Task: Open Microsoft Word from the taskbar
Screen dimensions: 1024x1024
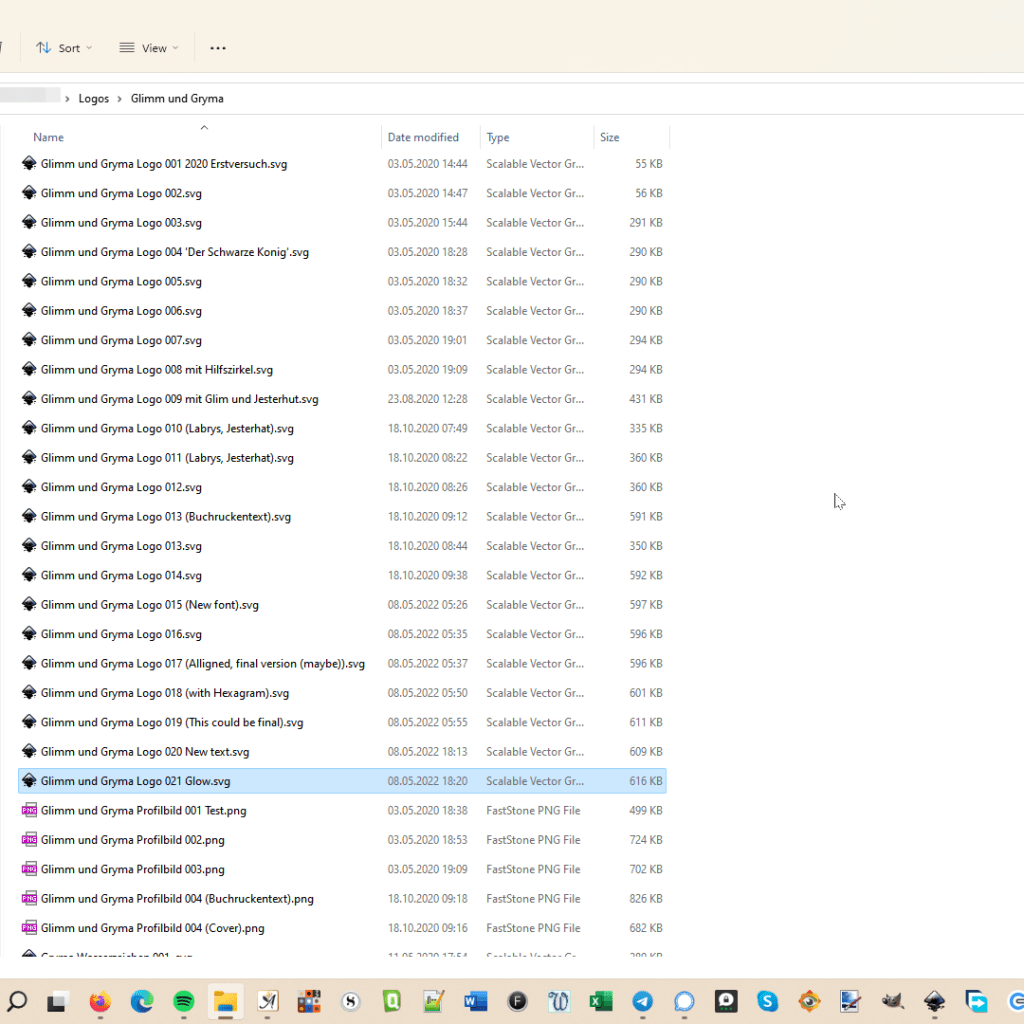Action: [x=475, y=1001]
